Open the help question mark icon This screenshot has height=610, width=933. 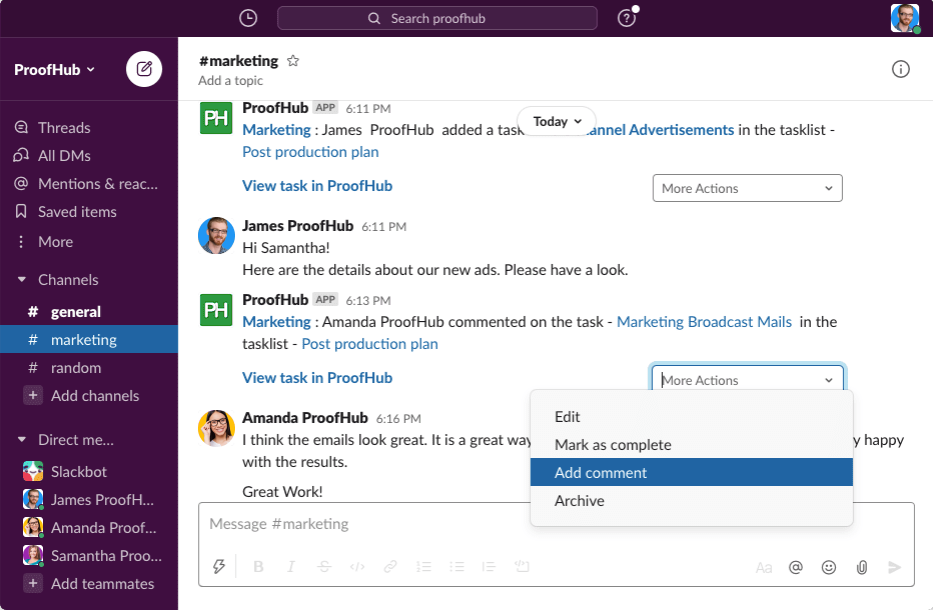(627, 18)
